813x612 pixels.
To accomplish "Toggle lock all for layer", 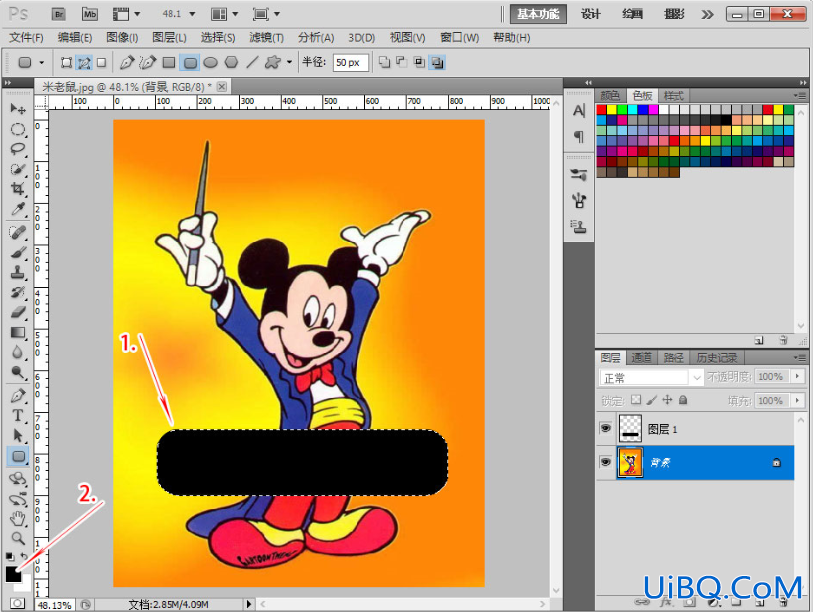I will [x=683, y=400].
